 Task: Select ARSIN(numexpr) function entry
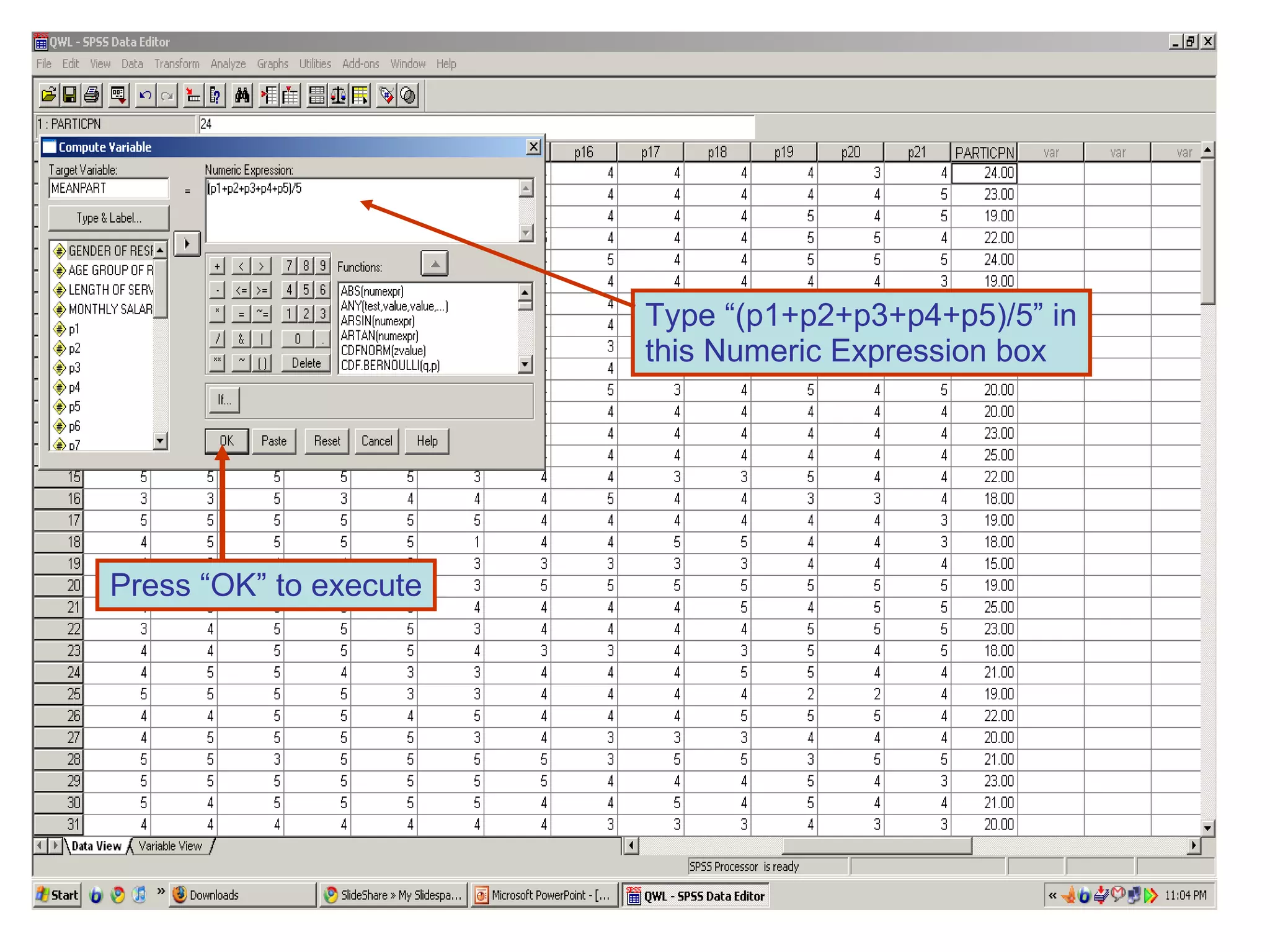(378, 321)
